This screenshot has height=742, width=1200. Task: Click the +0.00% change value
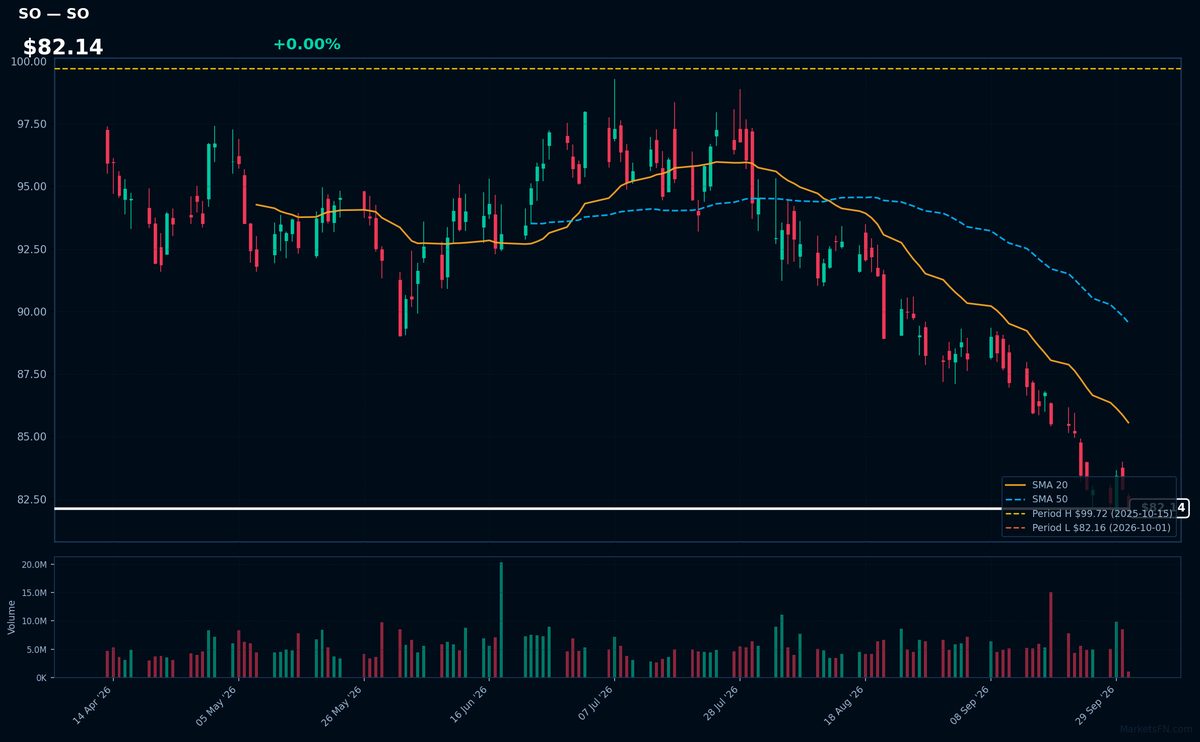[x=306, y=44]
